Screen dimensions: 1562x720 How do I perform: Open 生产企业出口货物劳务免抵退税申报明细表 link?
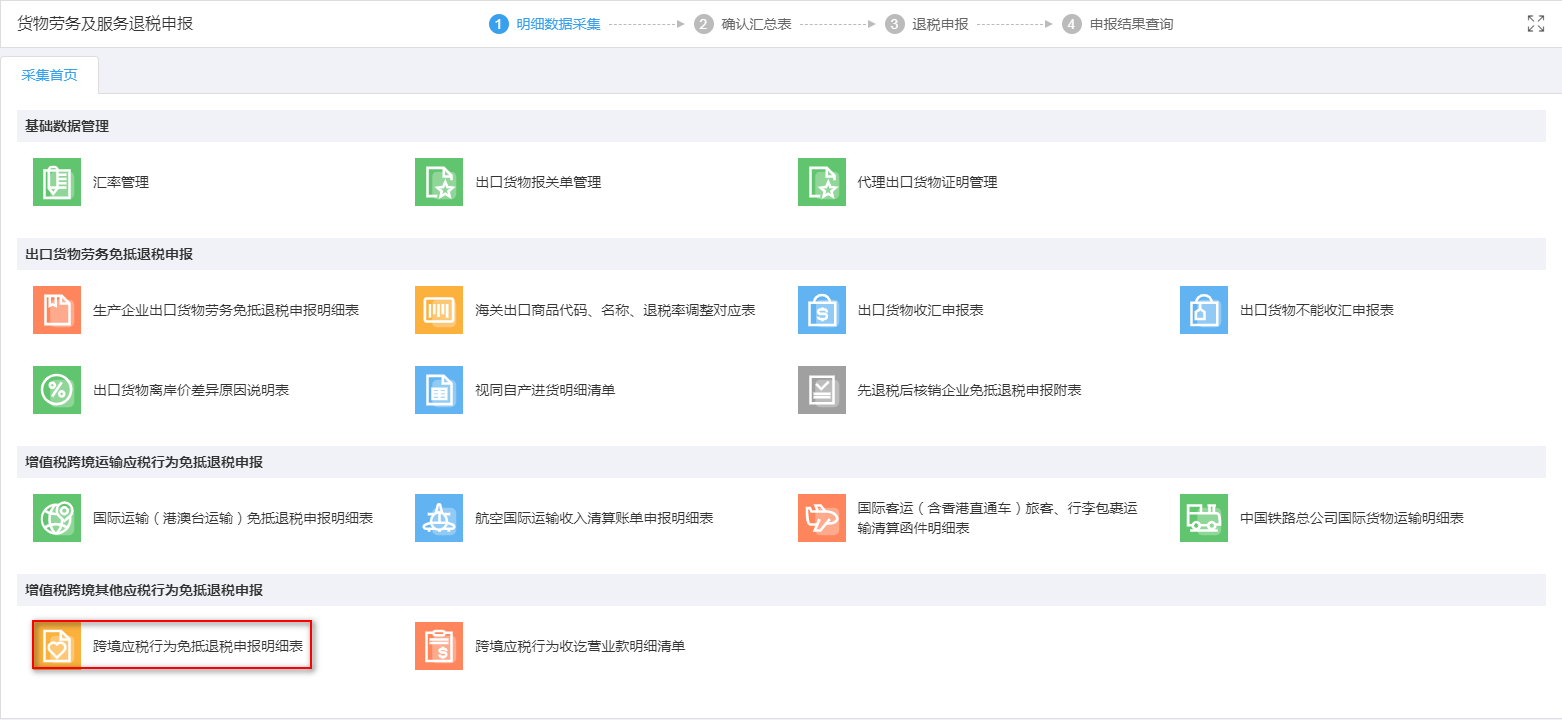pyautogui.click(x=226, y=310)
